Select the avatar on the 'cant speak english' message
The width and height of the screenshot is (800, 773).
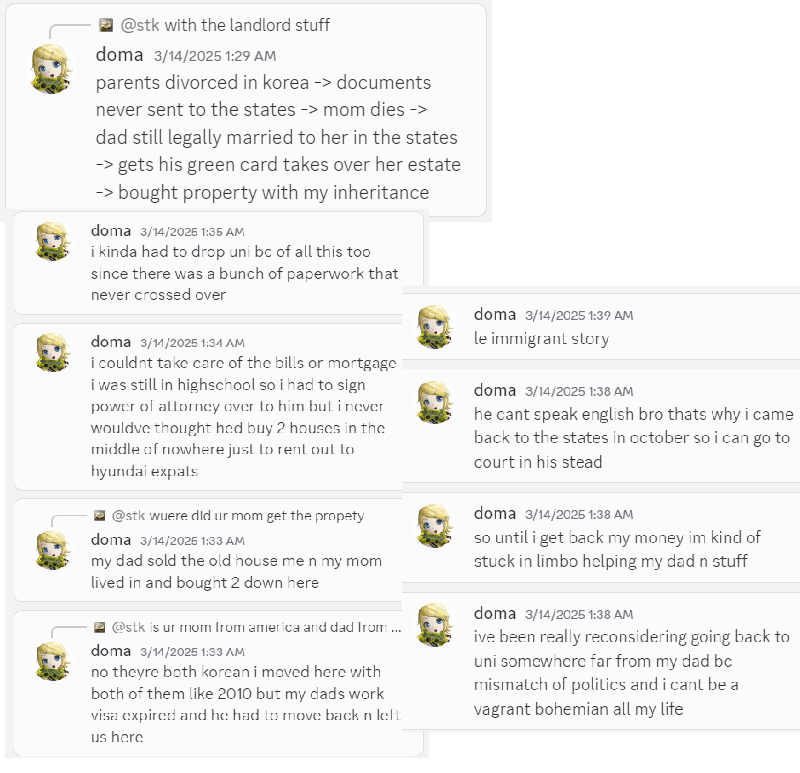tap(435, 403)
